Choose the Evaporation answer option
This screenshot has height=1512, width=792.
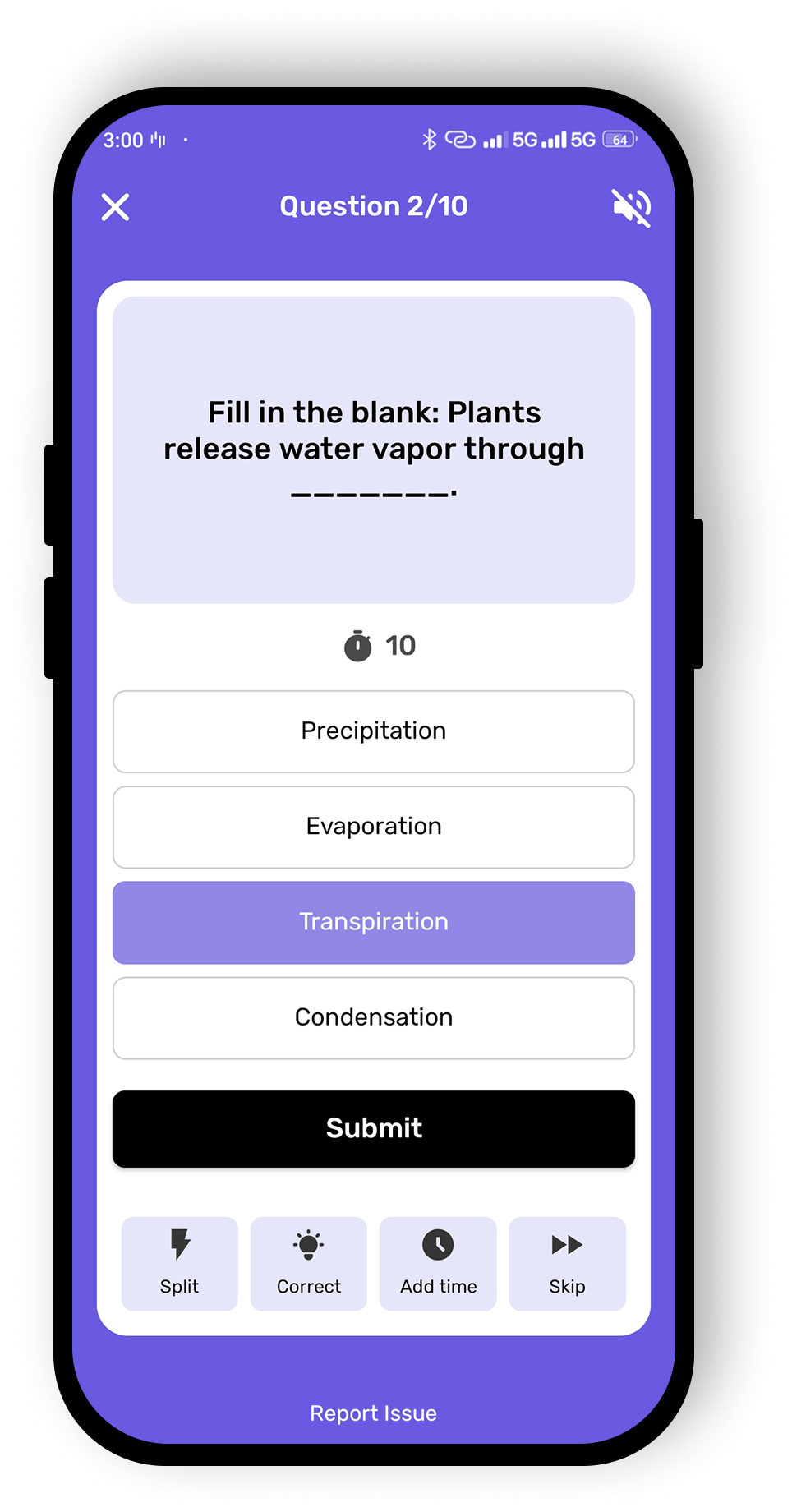374,827
